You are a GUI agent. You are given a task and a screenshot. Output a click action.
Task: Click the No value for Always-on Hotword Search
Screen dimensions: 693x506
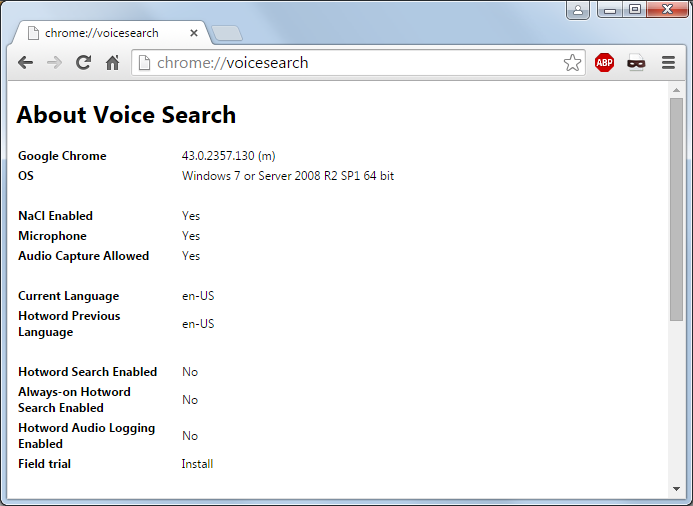pos(190,400)
